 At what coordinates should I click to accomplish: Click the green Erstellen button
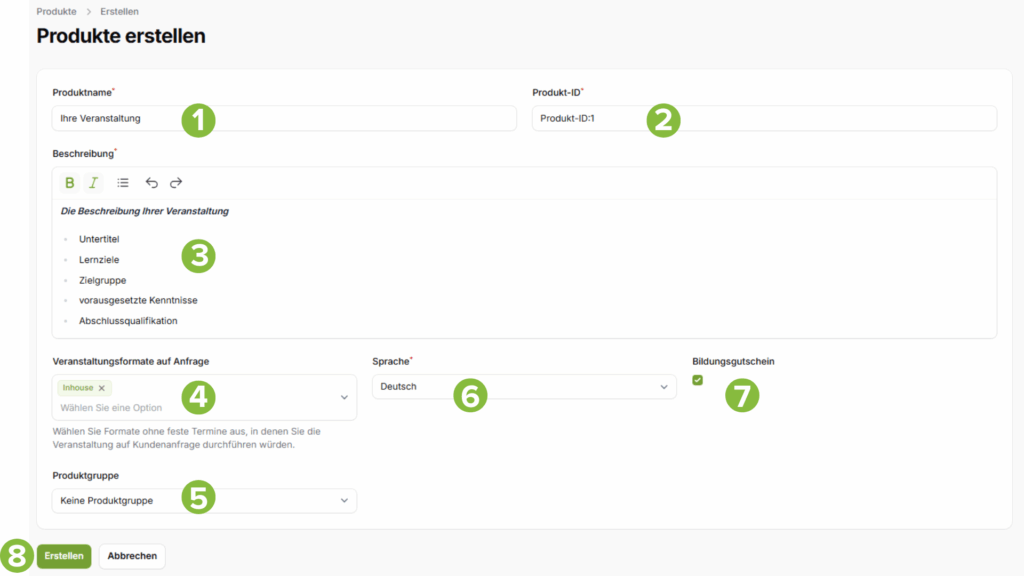pos(64,556)
